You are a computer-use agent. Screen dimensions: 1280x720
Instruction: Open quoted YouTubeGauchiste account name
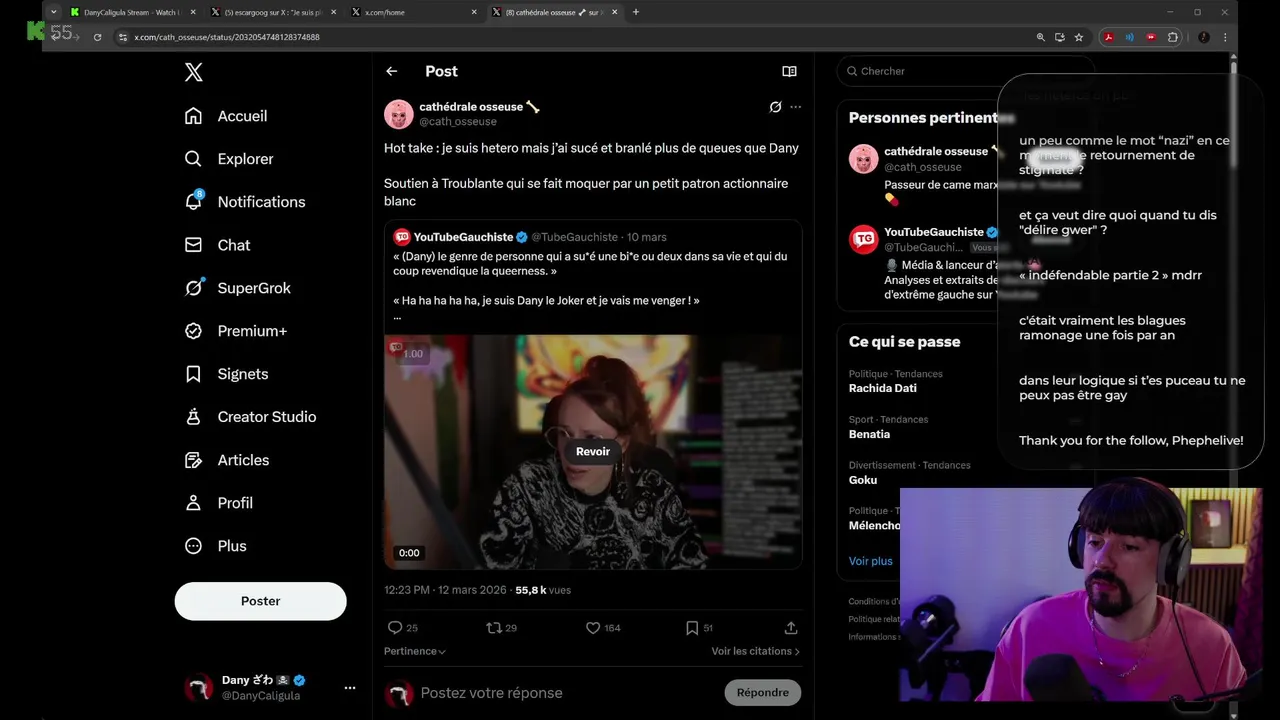[463, 237]
